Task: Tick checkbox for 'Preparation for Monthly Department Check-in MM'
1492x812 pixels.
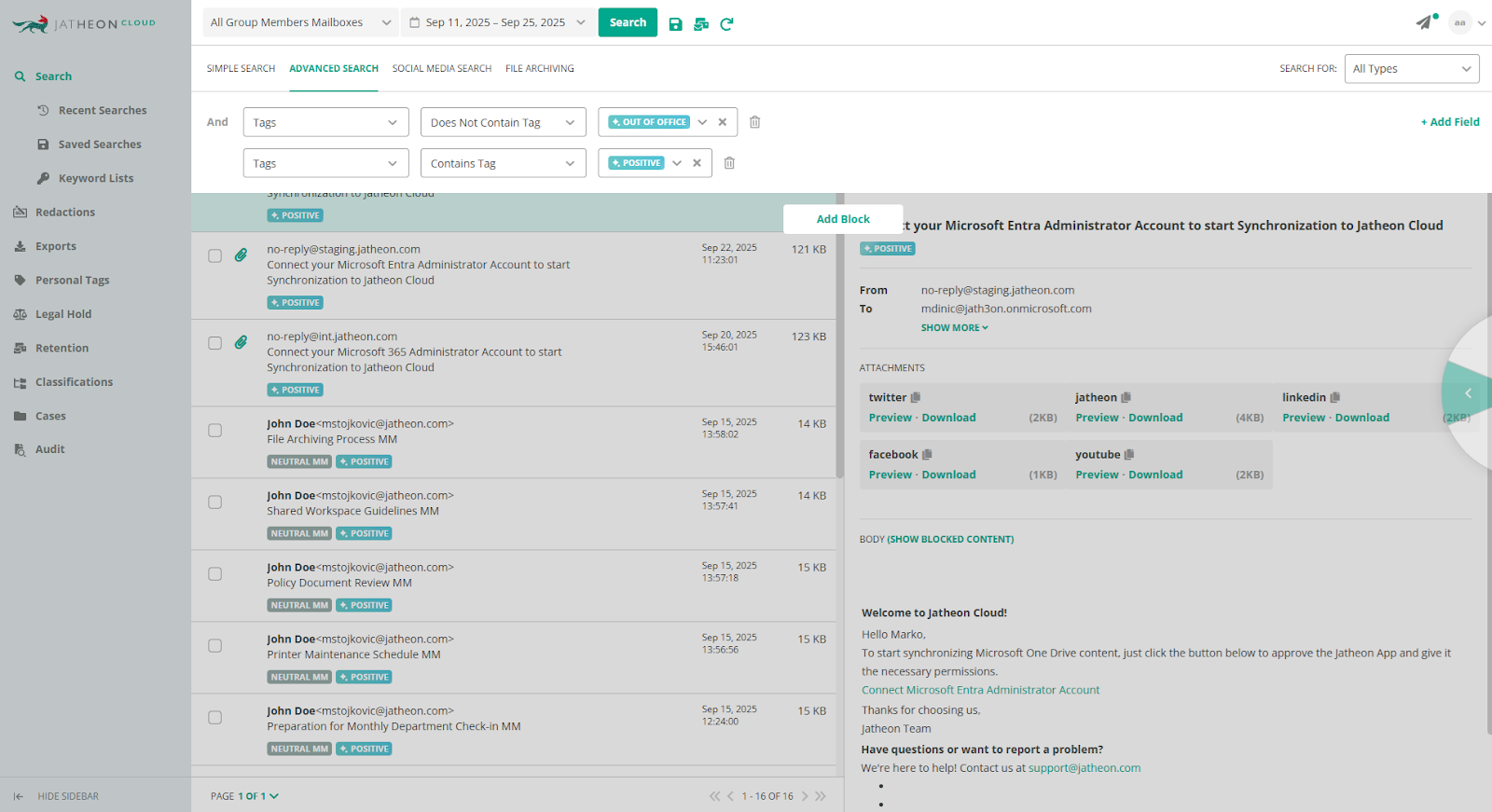Action: click(x=214, y=718)
